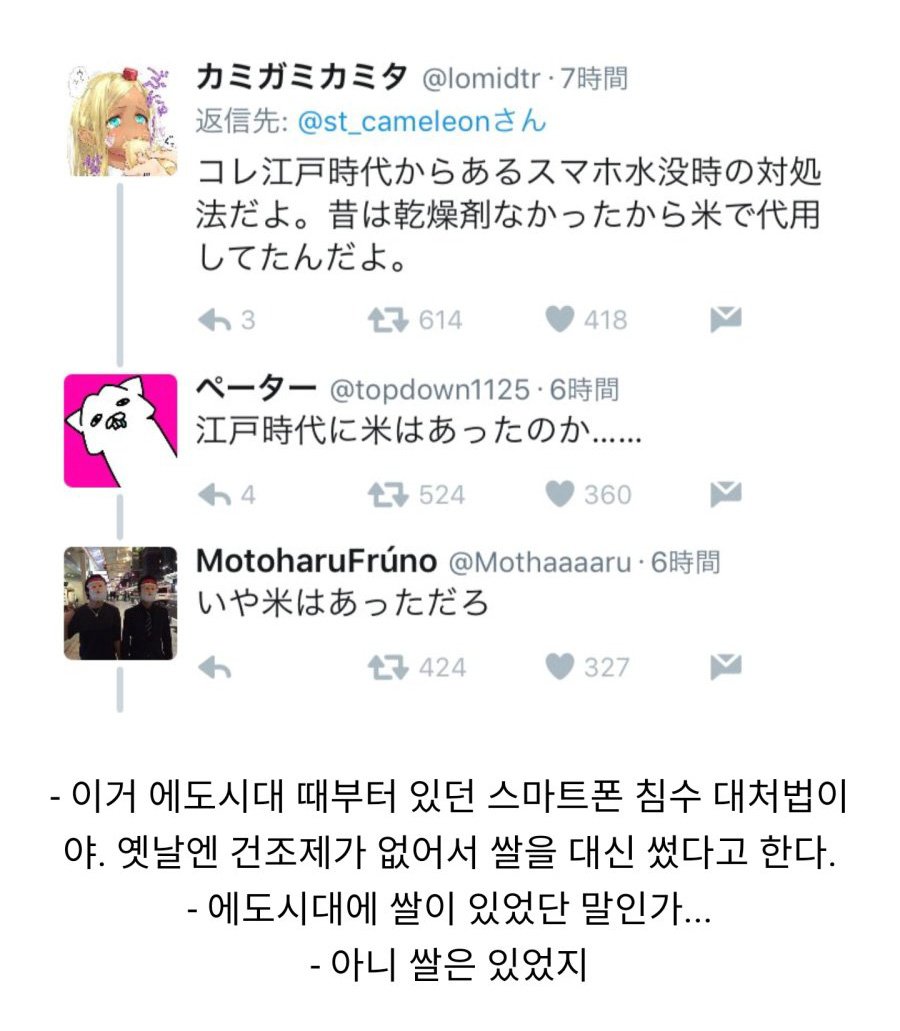
Task: Visit the @topdown1125 handle
Action: point(429,390)
